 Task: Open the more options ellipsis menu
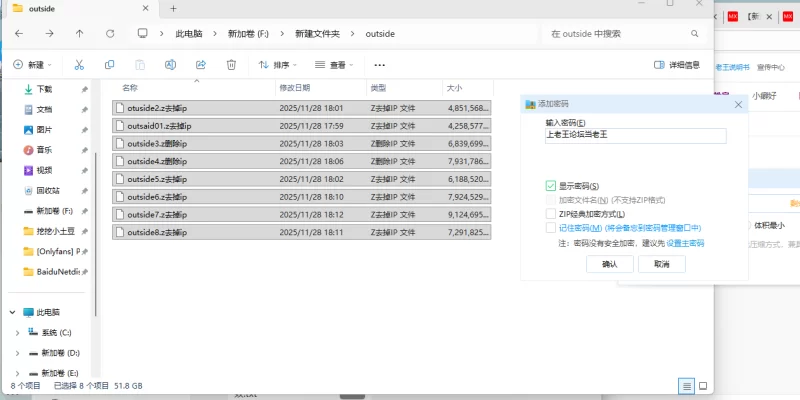click(380, 65)
